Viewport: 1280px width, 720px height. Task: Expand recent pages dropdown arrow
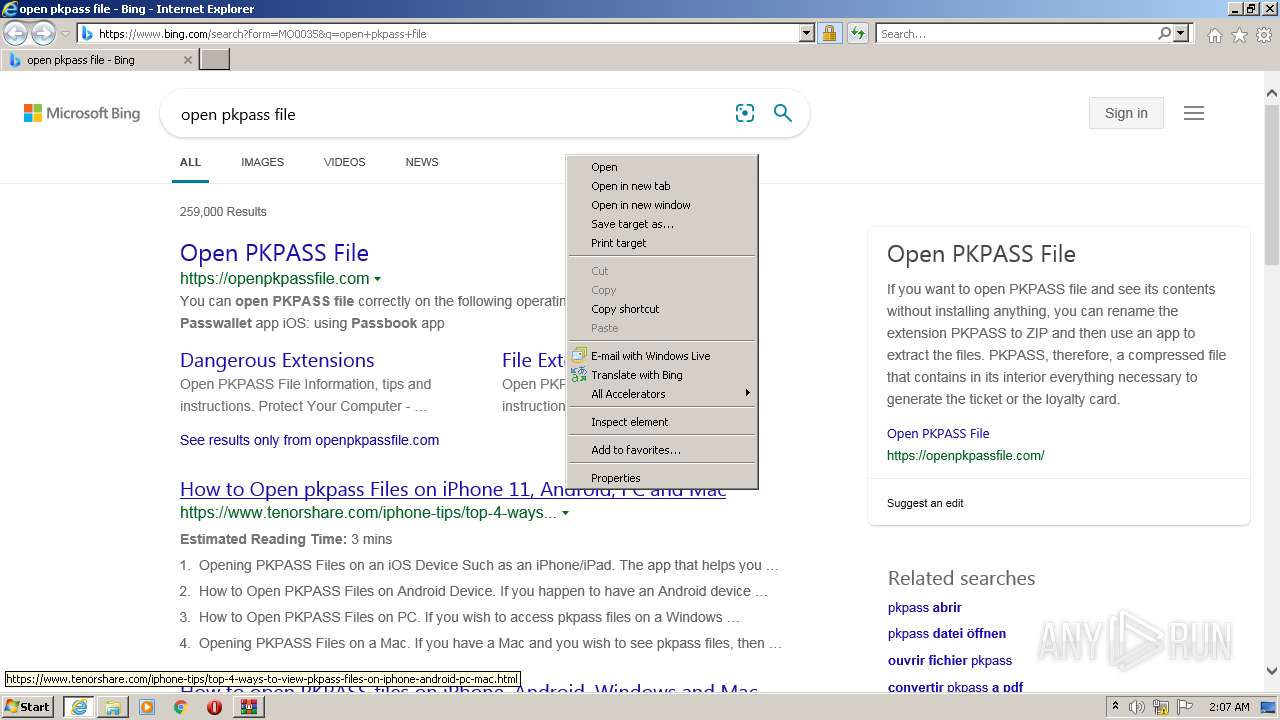point(65,34)
